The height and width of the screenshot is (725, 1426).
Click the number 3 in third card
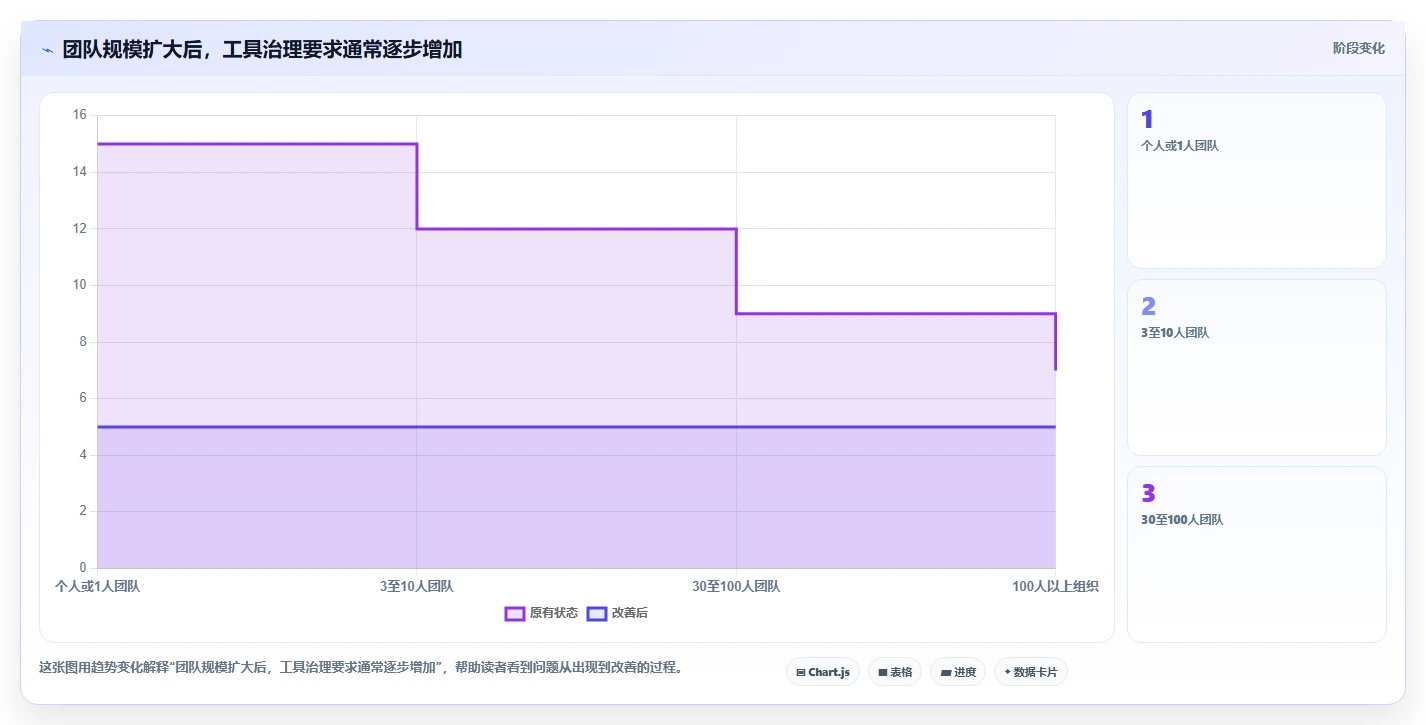(x=1148, y=494)
